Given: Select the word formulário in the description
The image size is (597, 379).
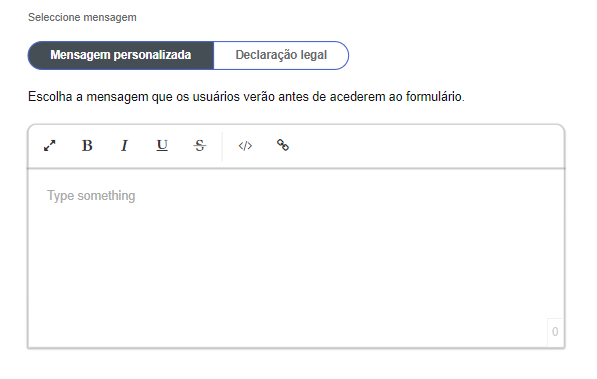Looking at the screenshot, I should [x=434, y=97].
